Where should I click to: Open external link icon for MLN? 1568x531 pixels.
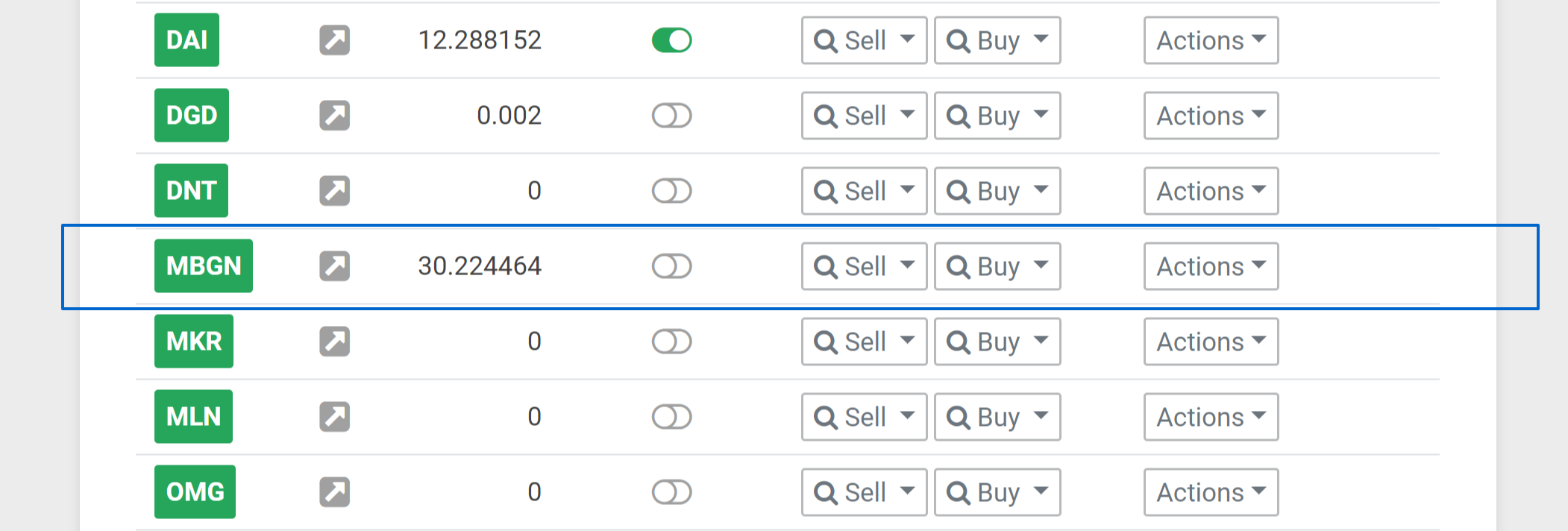(335, 417)
